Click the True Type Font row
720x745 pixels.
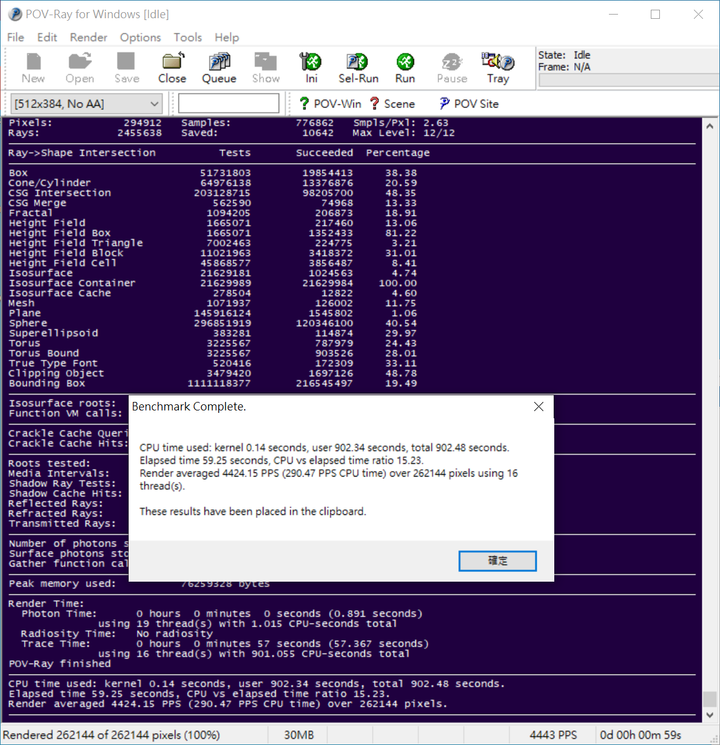[x=212, y=363]
